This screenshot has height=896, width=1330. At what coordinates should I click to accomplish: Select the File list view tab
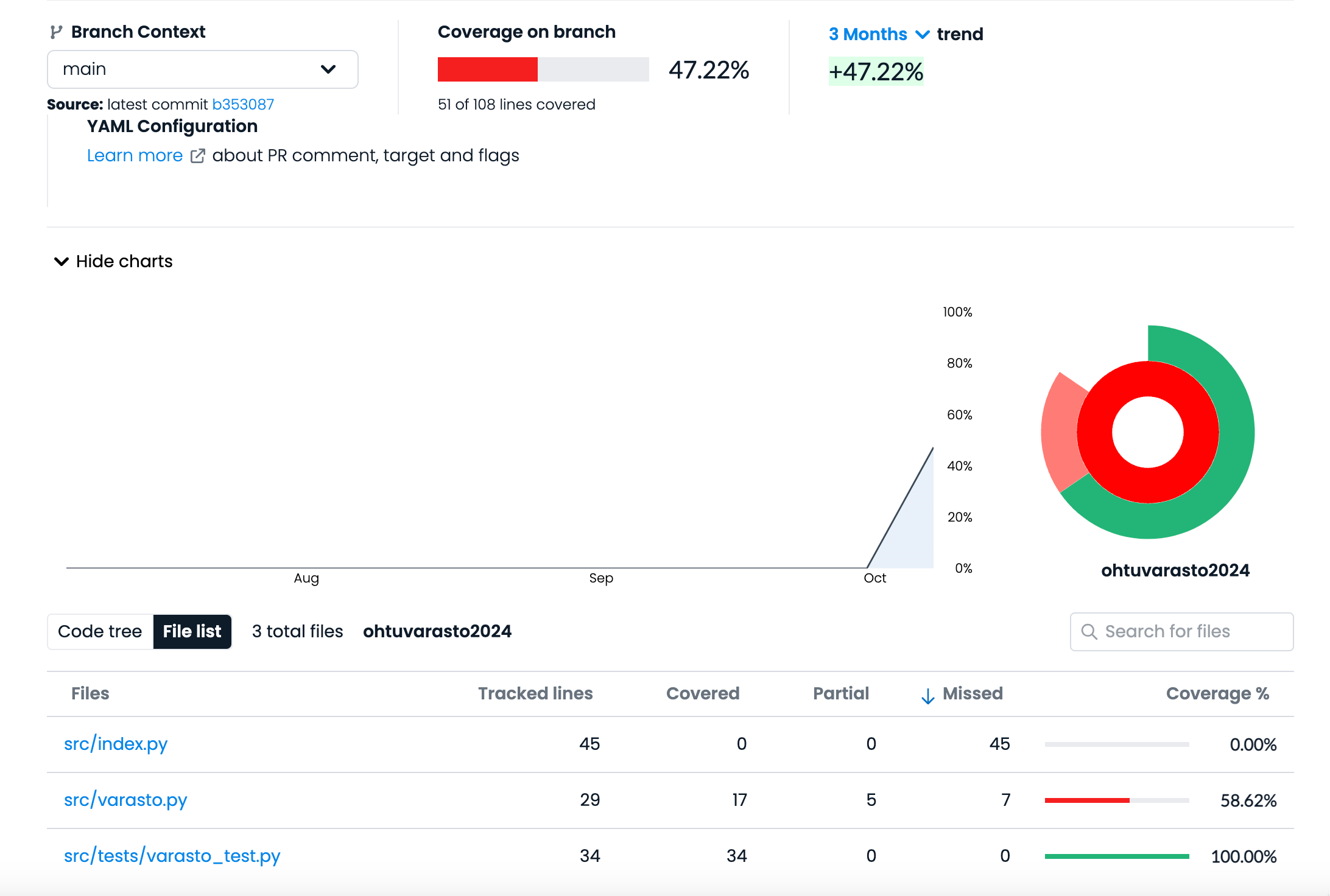pyautogui.click(x=192, y=632)
